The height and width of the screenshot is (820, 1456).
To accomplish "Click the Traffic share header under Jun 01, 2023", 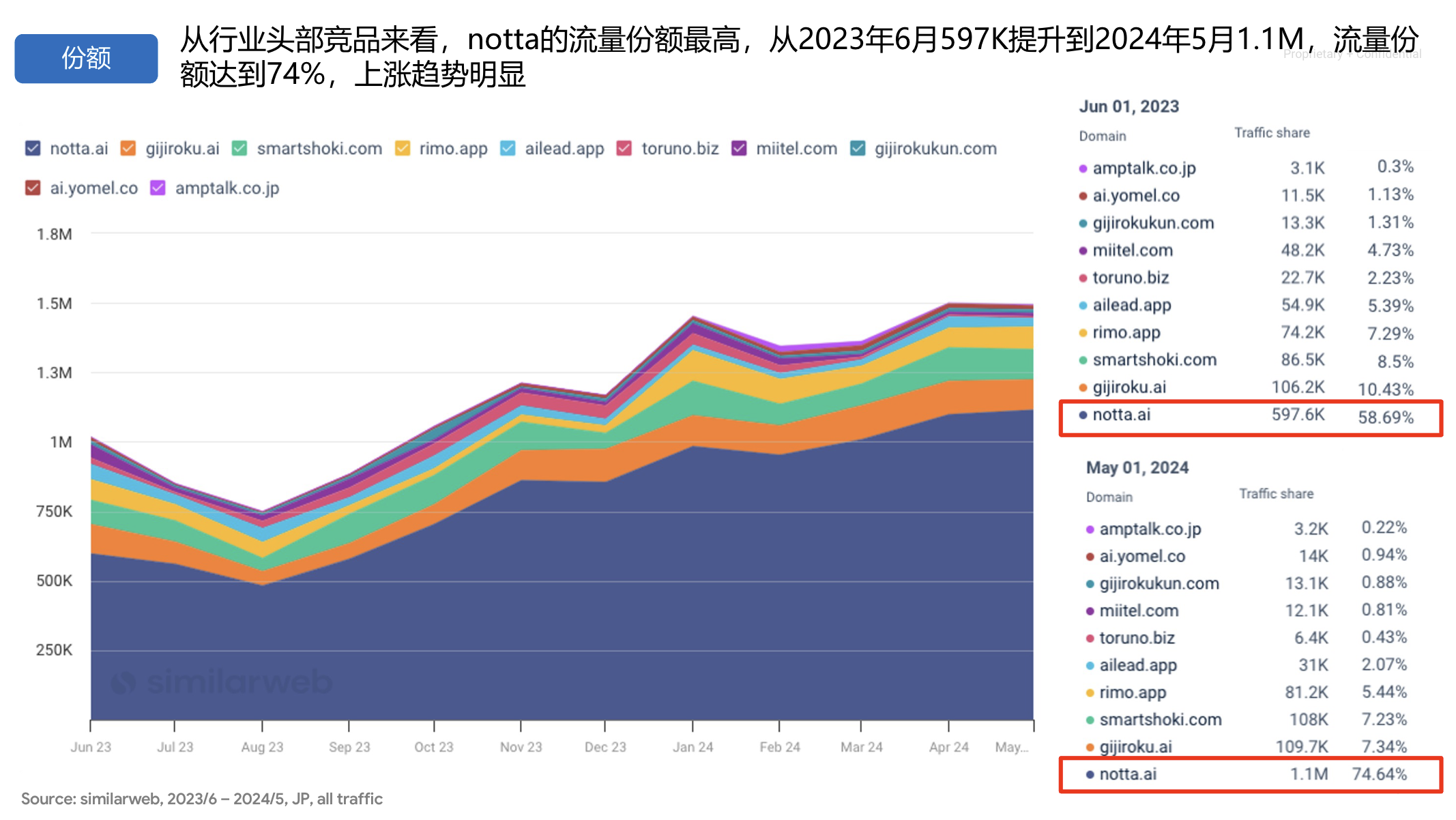I will coord(1272,133).
